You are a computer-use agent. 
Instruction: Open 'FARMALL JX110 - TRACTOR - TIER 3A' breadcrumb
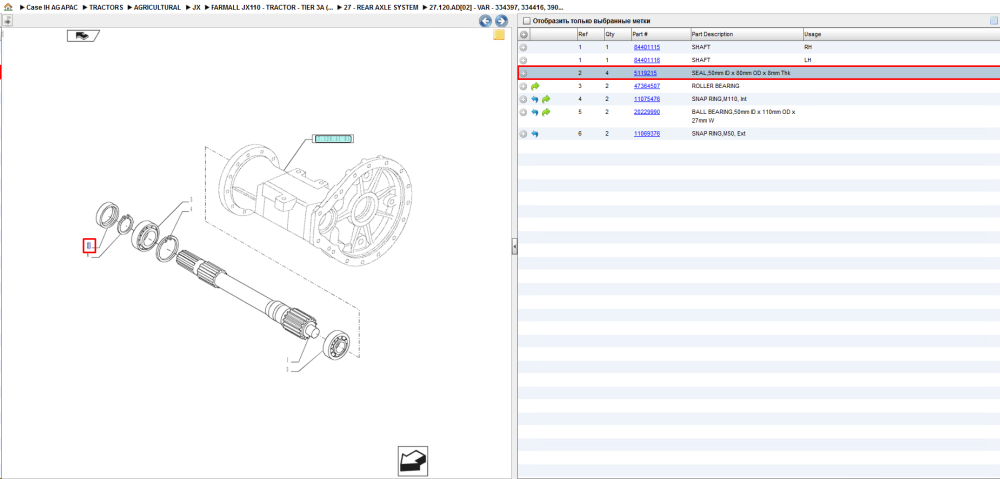(272, 7)
